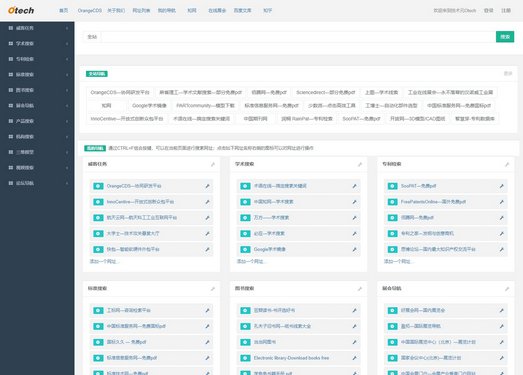Image resolution: width=523 pixels, height=375 pixels.
Task: Click 注册 register link
Action: 506,11
